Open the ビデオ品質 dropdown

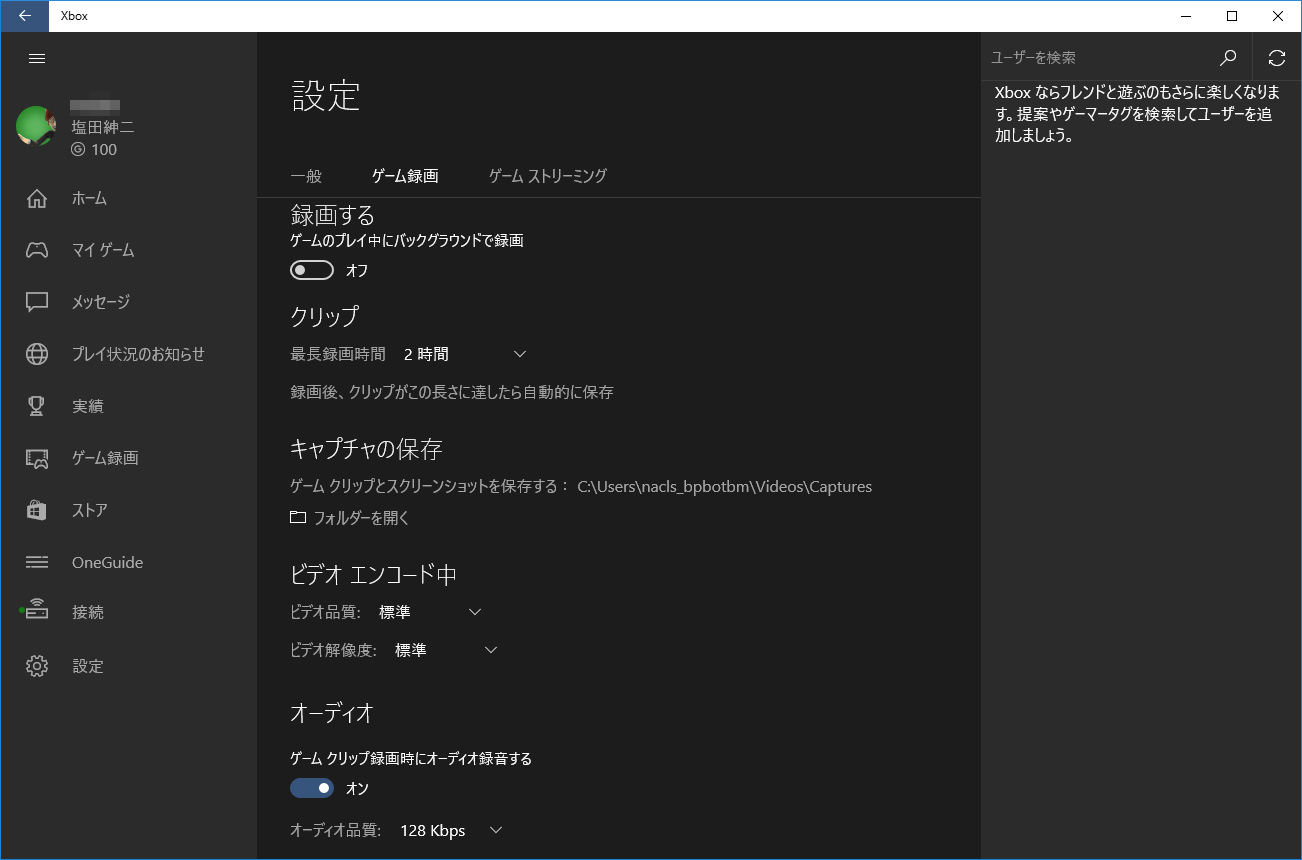[x=430, y=612]
